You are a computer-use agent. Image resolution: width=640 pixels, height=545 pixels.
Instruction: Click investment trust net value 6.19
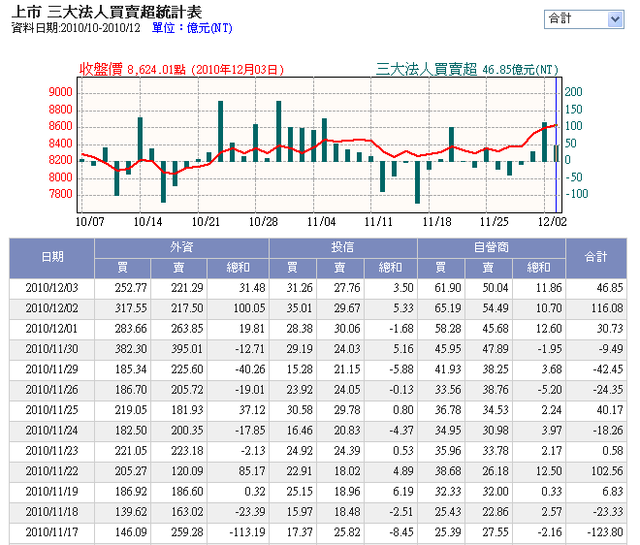pos(403,492)
